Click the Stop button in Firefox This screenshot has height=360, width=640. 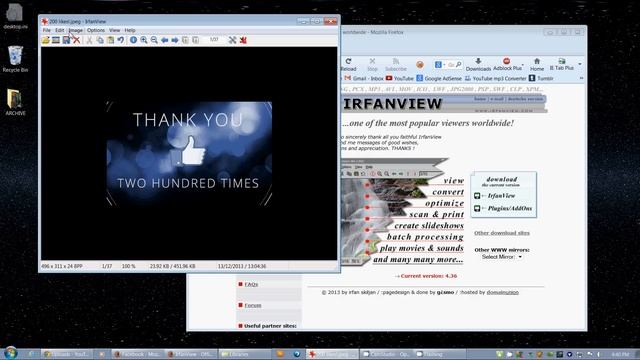pyautogui.click(x=372, y=64)
